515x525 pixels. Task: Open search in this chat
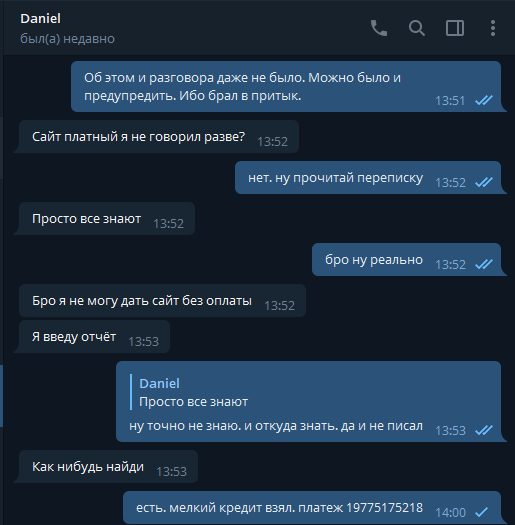[x=417, y=28]
